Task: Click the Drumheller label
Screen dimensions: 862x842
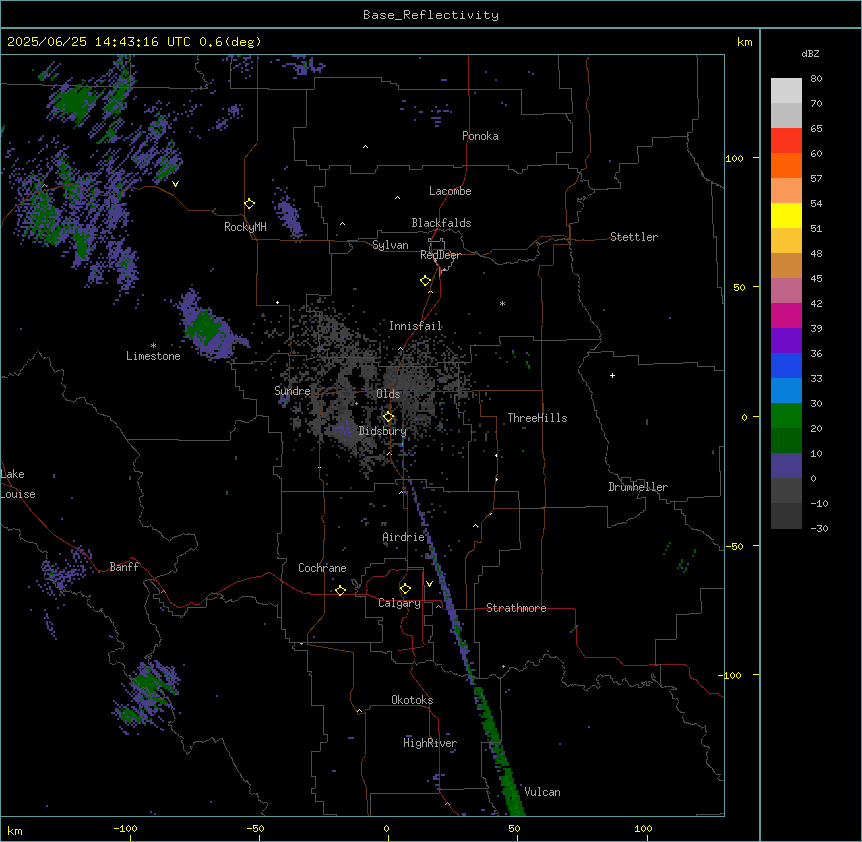Action: (x=638, y=487)
